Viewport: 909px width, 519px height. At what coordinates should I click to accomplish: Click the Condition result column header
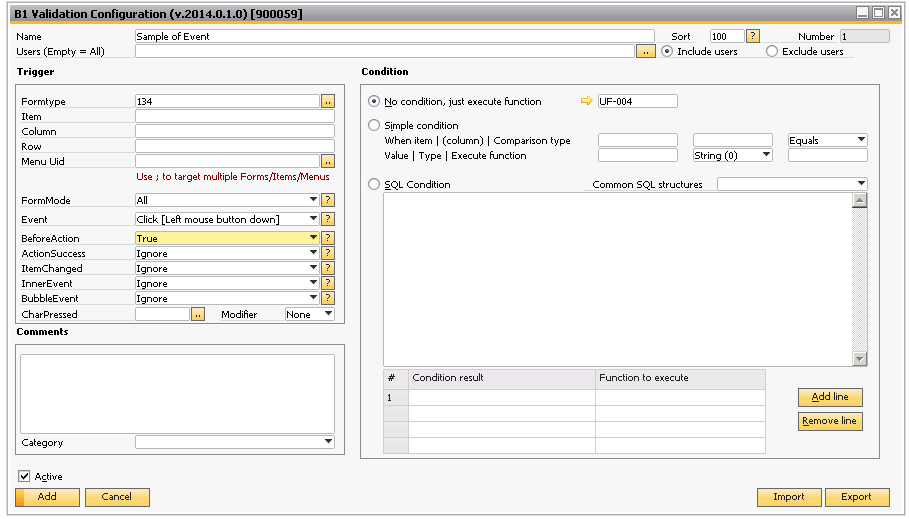pyautogui.click(x=502, y=378)
